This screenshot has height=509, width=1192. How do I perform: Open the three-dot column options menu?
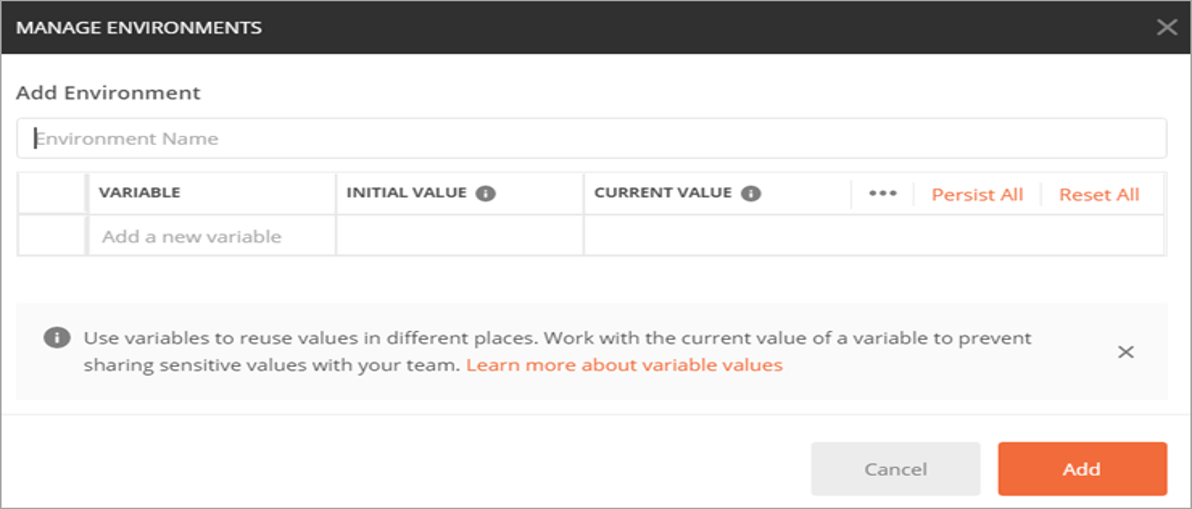(x=882, y=194)
